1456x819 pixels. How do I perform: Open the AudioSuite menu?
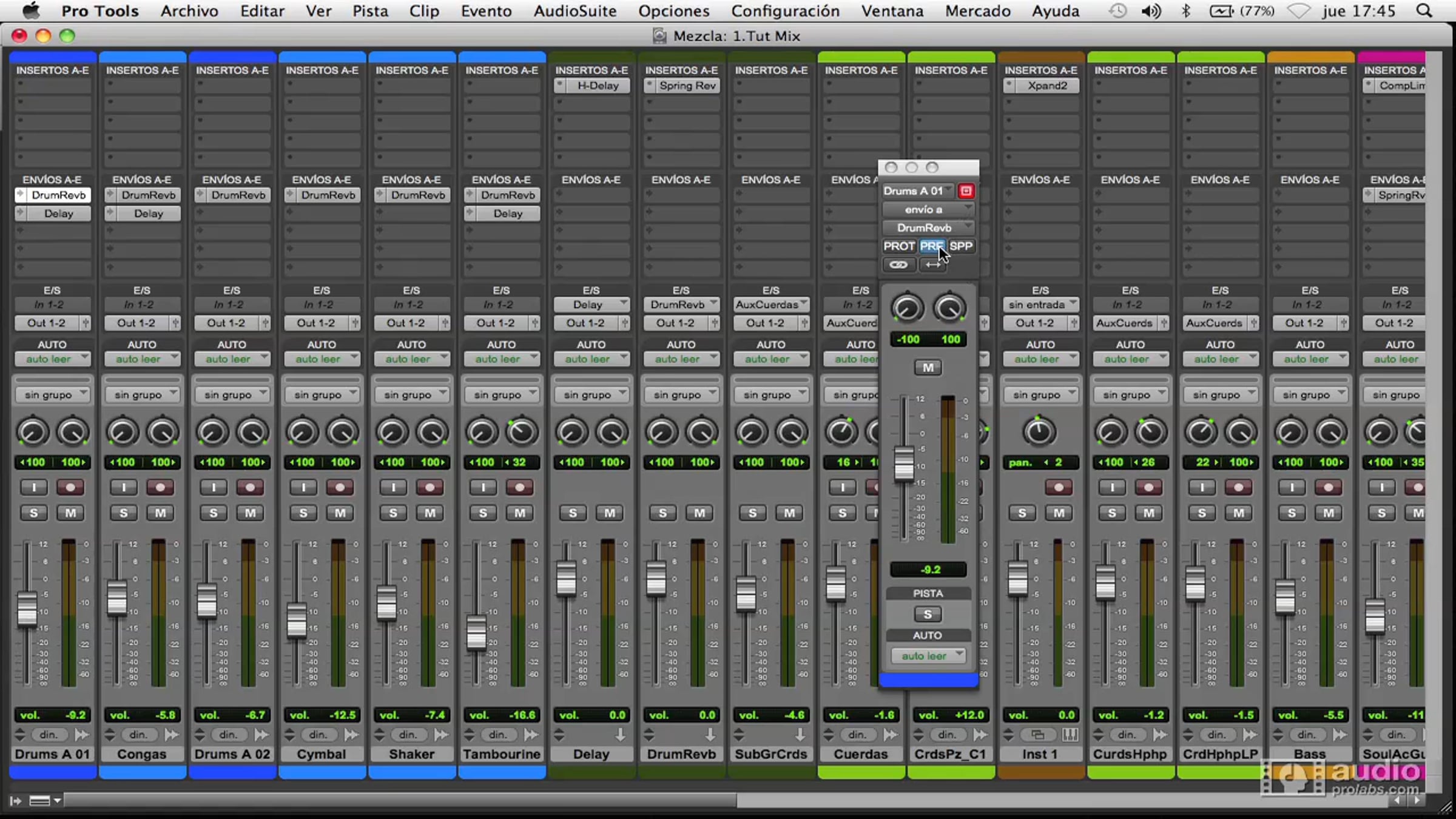pos(575,11)
